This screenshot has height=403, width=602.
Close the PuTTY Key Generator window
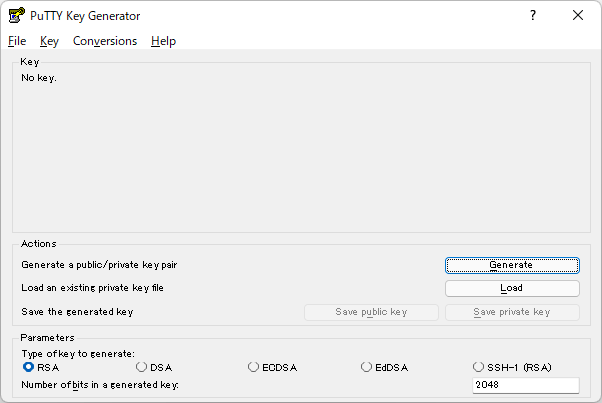[x=578, y=15]
